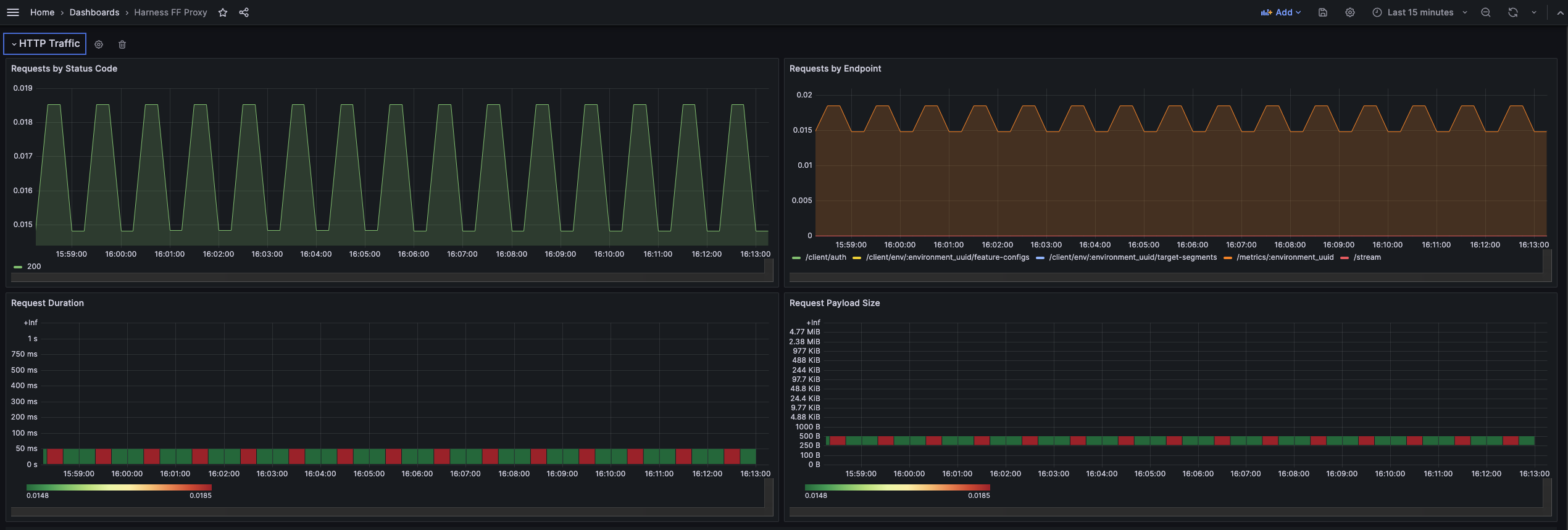Refresh the dashboard
Viewport: 1568px width, 530px height.
pos(1513,12)
